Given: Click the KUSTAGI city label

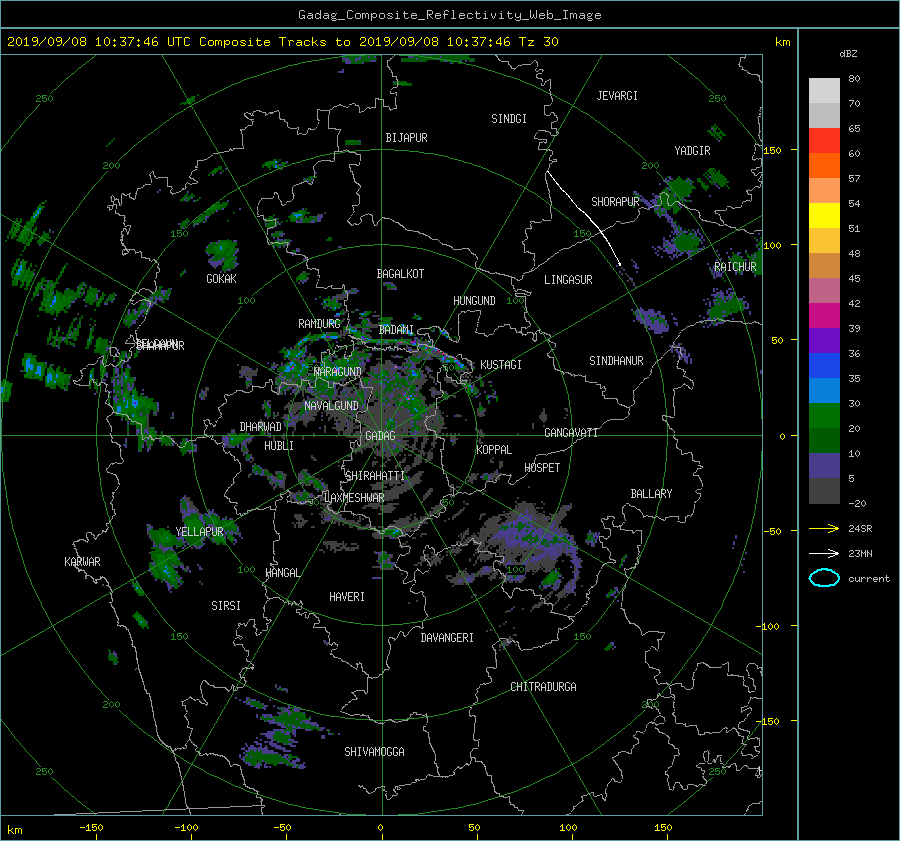Looking at the screenshot, I should coord(501,365).
